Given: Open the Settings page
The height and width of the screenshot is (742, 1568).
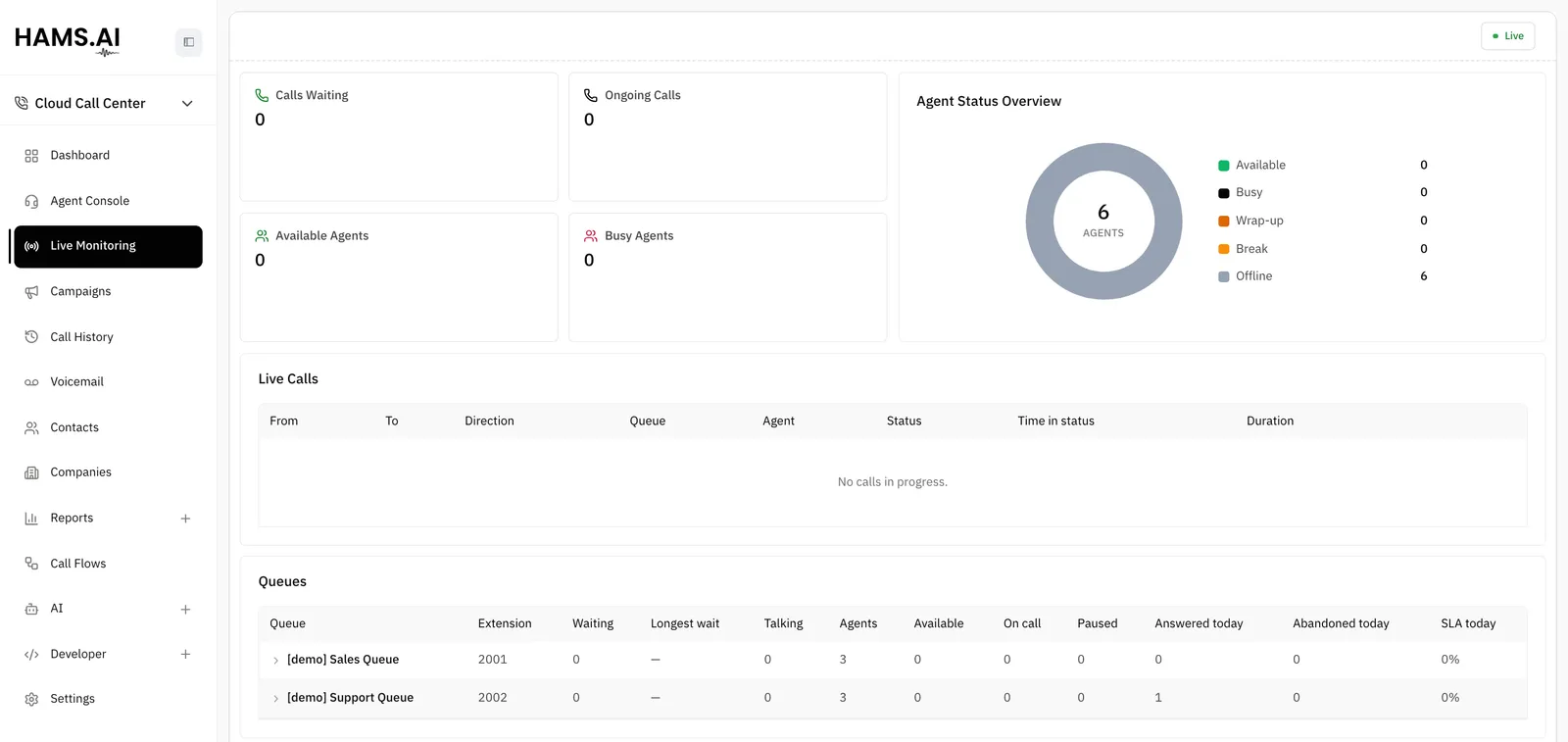Looking at the screenshot, I should tap(108, 700).
